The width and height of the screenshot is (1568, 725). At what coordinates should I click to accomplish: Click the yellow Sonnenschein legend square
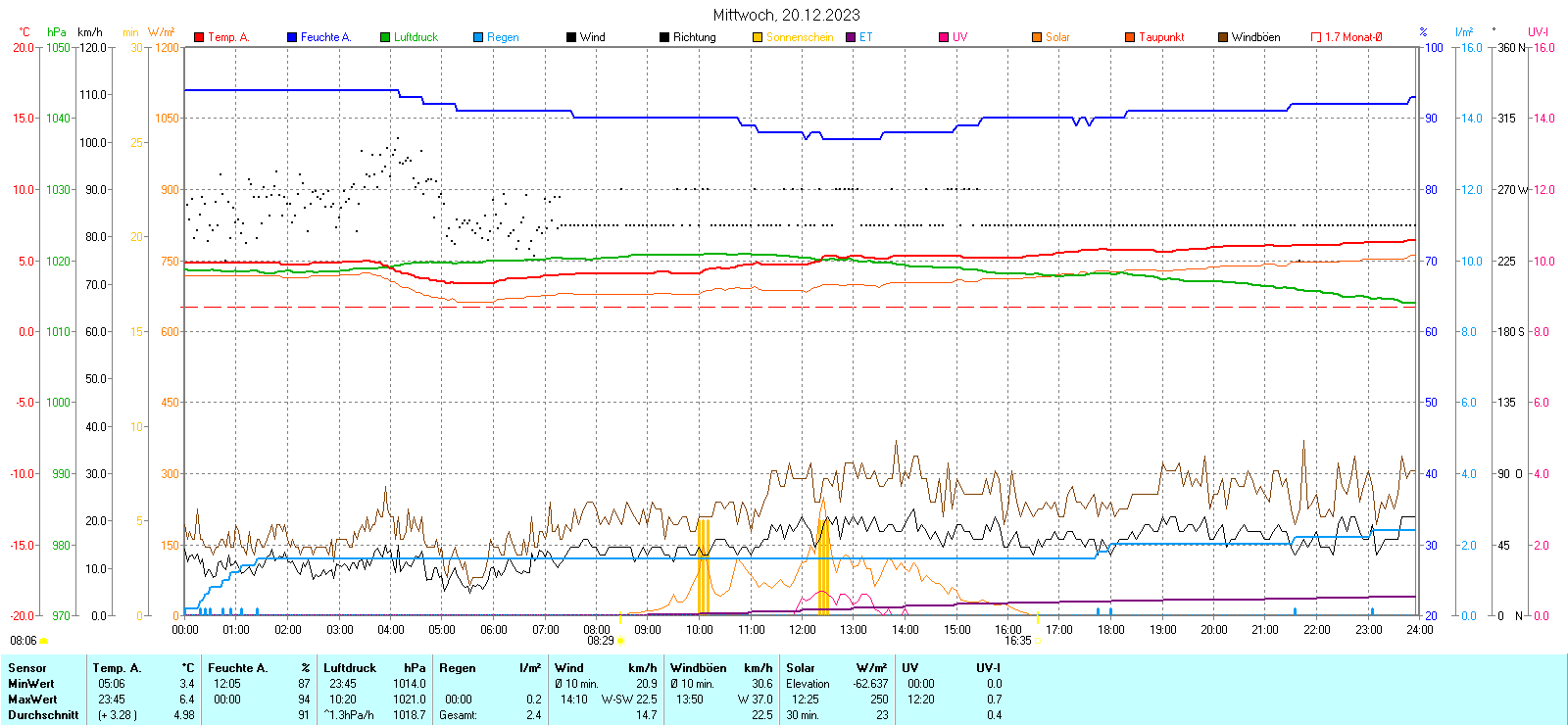(x=758, y=37)
